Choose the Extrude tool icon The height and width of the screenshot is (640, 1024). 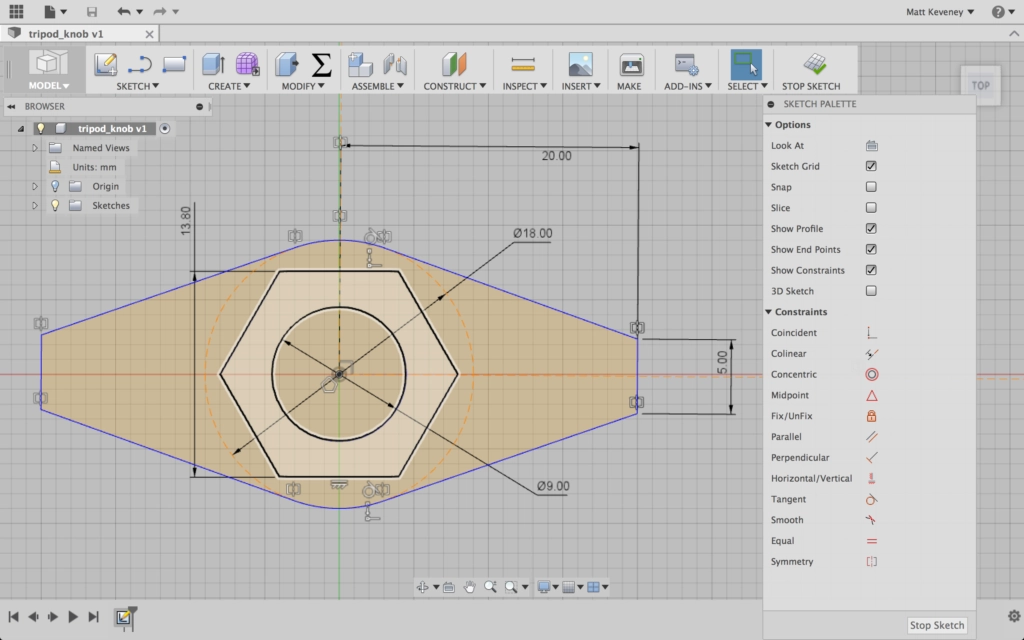tap(214, 64)
